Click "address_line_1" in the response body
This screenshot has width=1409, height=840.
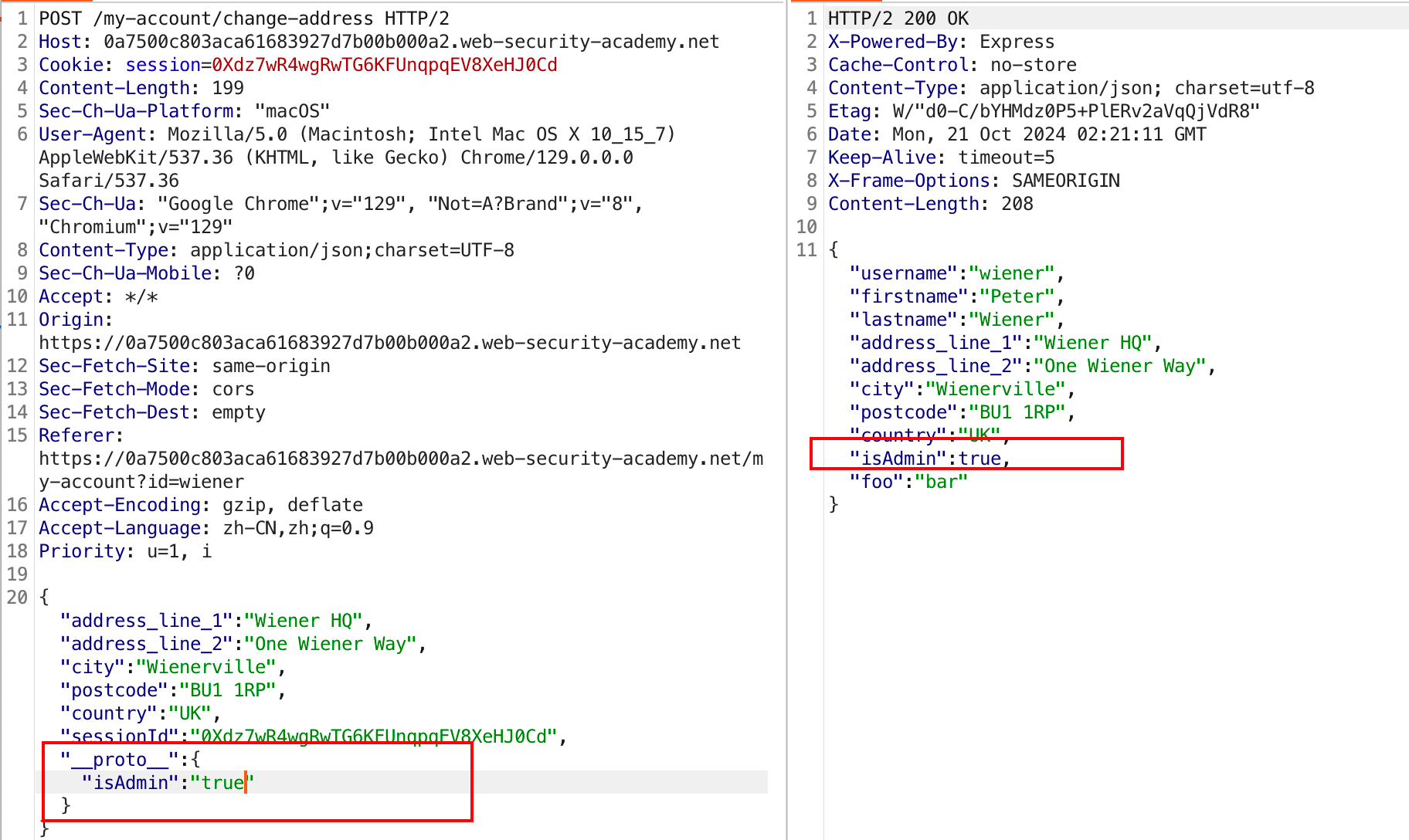[x=936, y=343]
